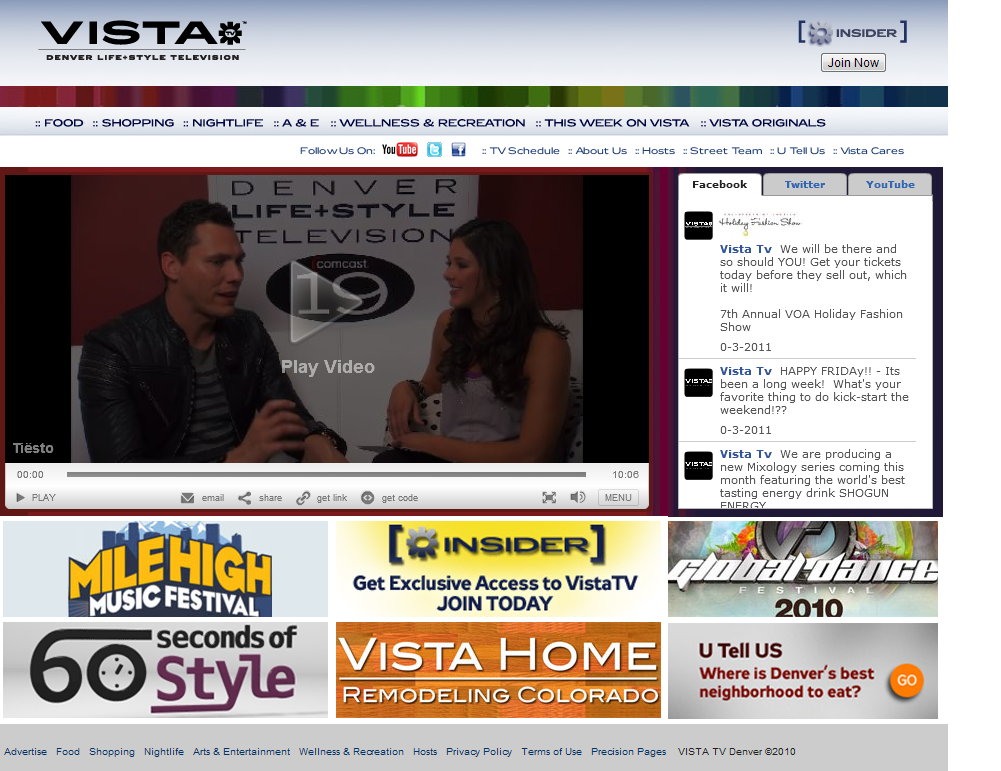Open the video player MENU button
Image resolution: width=1001 pixels, height=771 pixels.
pyautogui.click(x=618, y=498)
